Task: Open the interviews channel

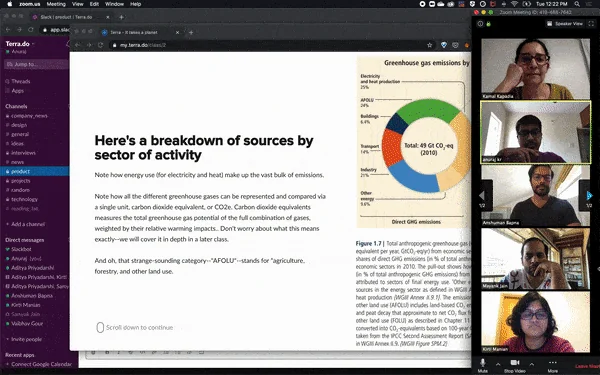Action: [23, 153]
